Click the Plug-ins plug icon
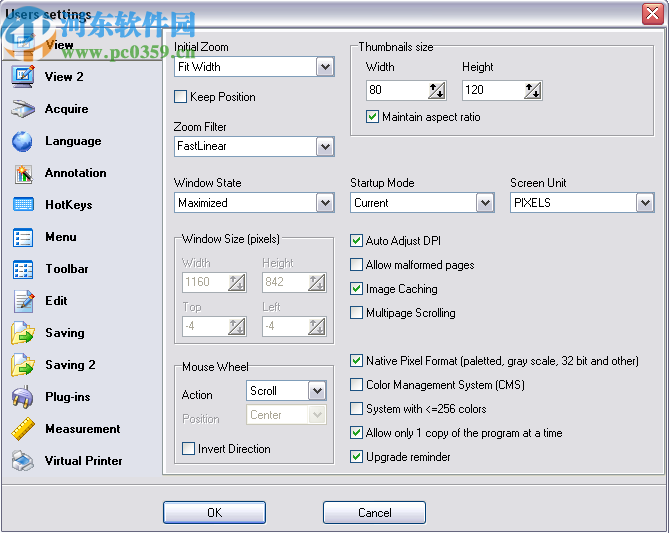Viewport: 669px width, 533px height. coord(23,397)
